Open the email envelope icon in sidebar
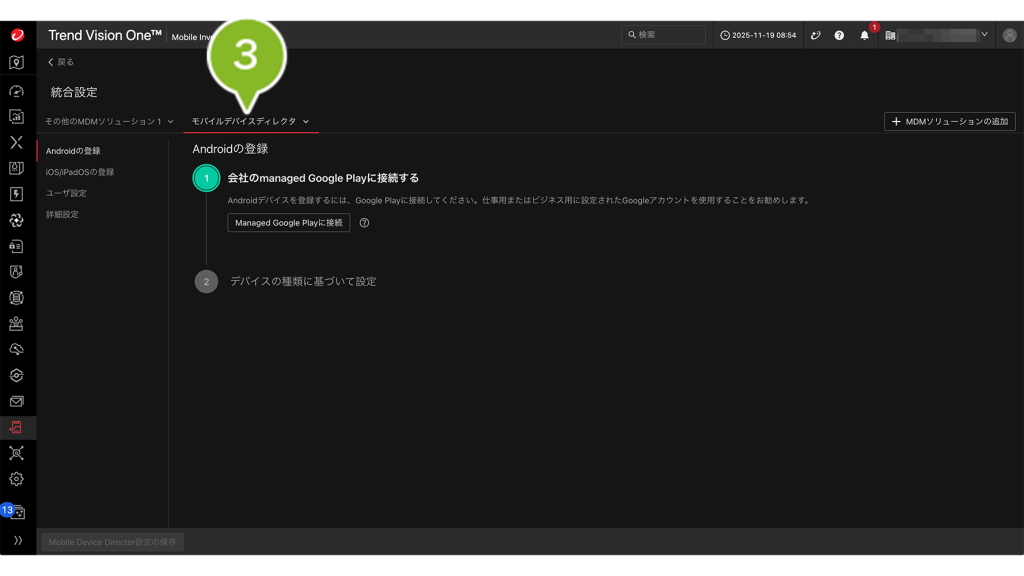 (x=16, y=401)
